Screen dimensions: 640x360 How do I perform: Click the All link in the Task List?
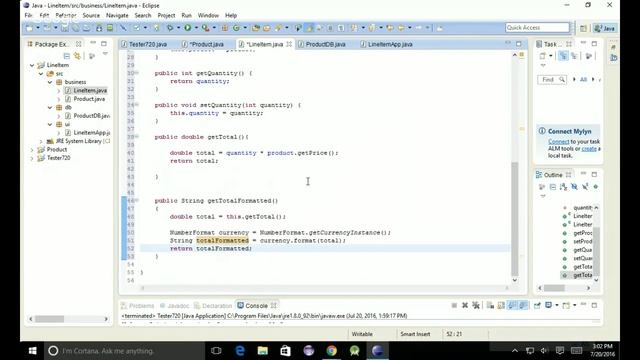583,80
